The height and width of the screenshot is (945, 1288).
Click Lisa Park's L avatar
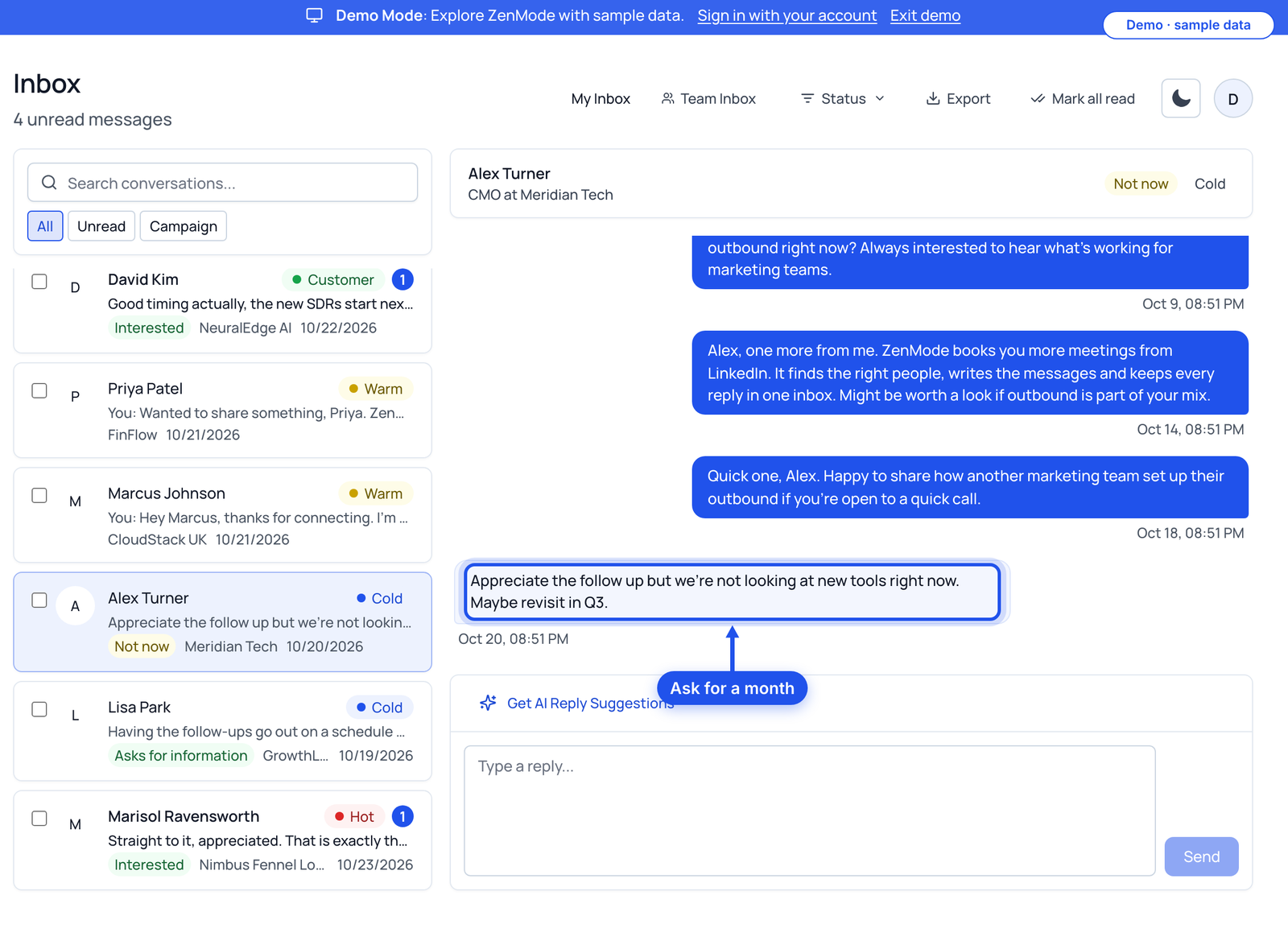[x=75, y=715]
